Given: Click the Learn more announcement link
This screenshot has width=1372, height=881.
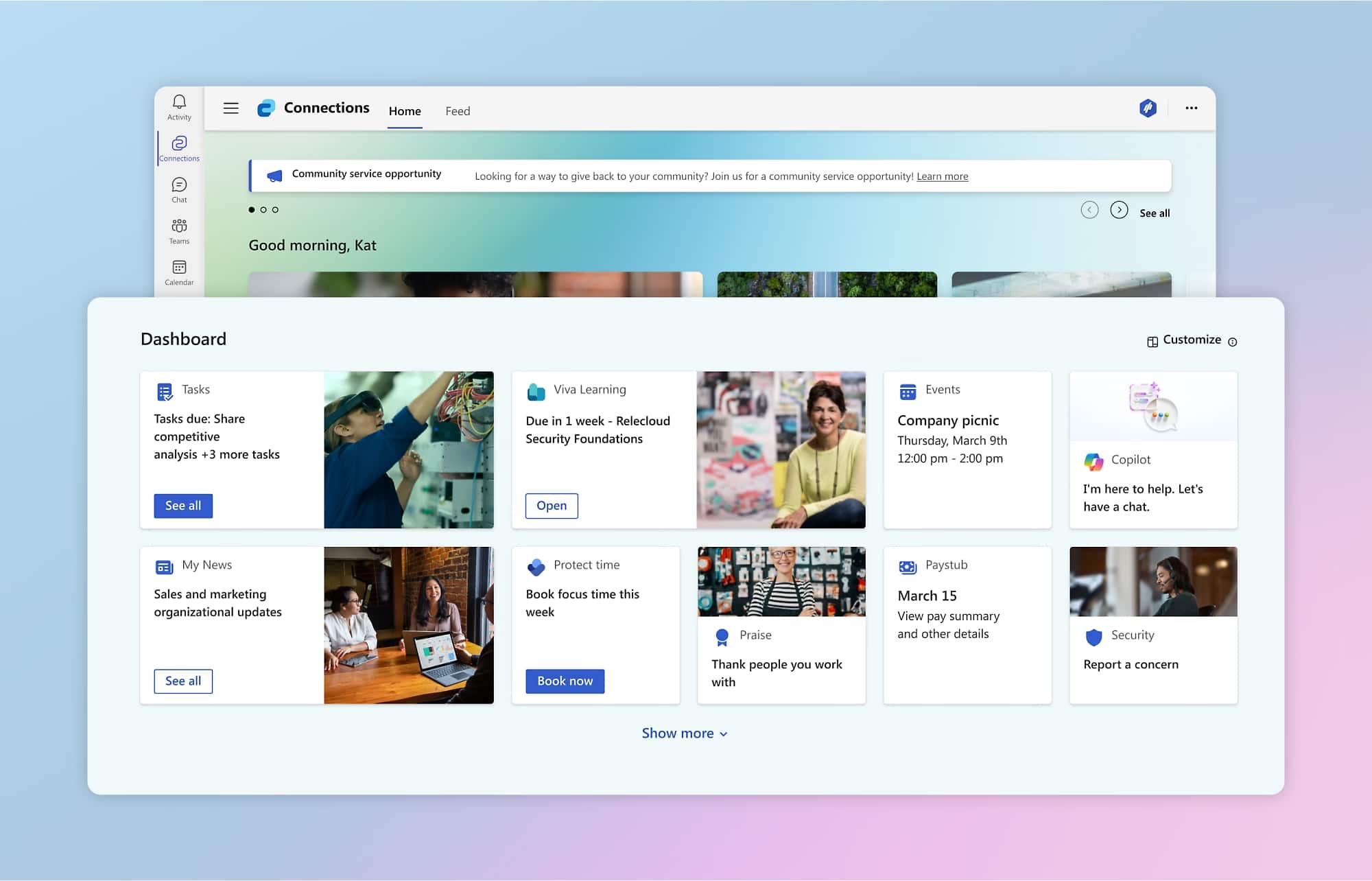Looking at the screenshot, I should (942, 176).
